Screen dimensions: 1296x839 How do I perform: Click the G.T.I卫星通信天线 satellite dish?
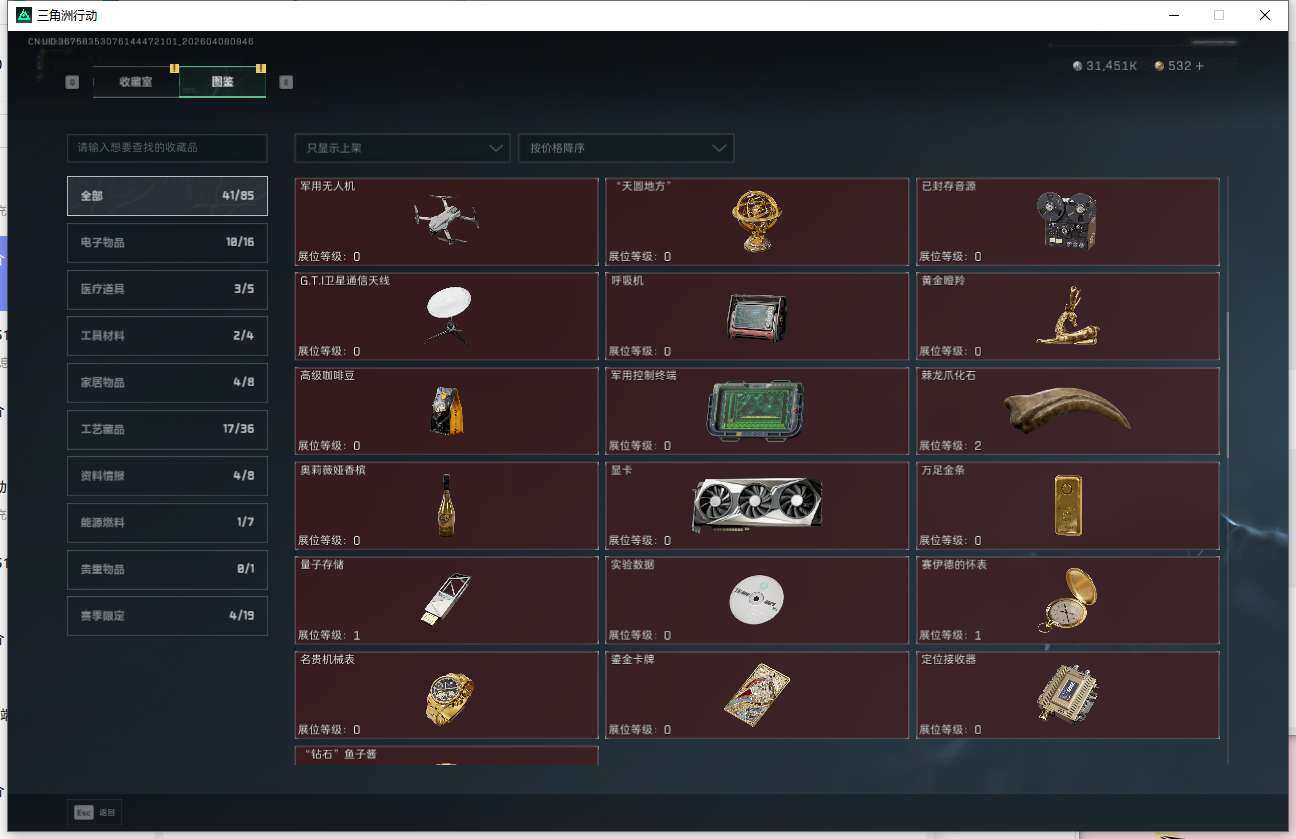446,316
